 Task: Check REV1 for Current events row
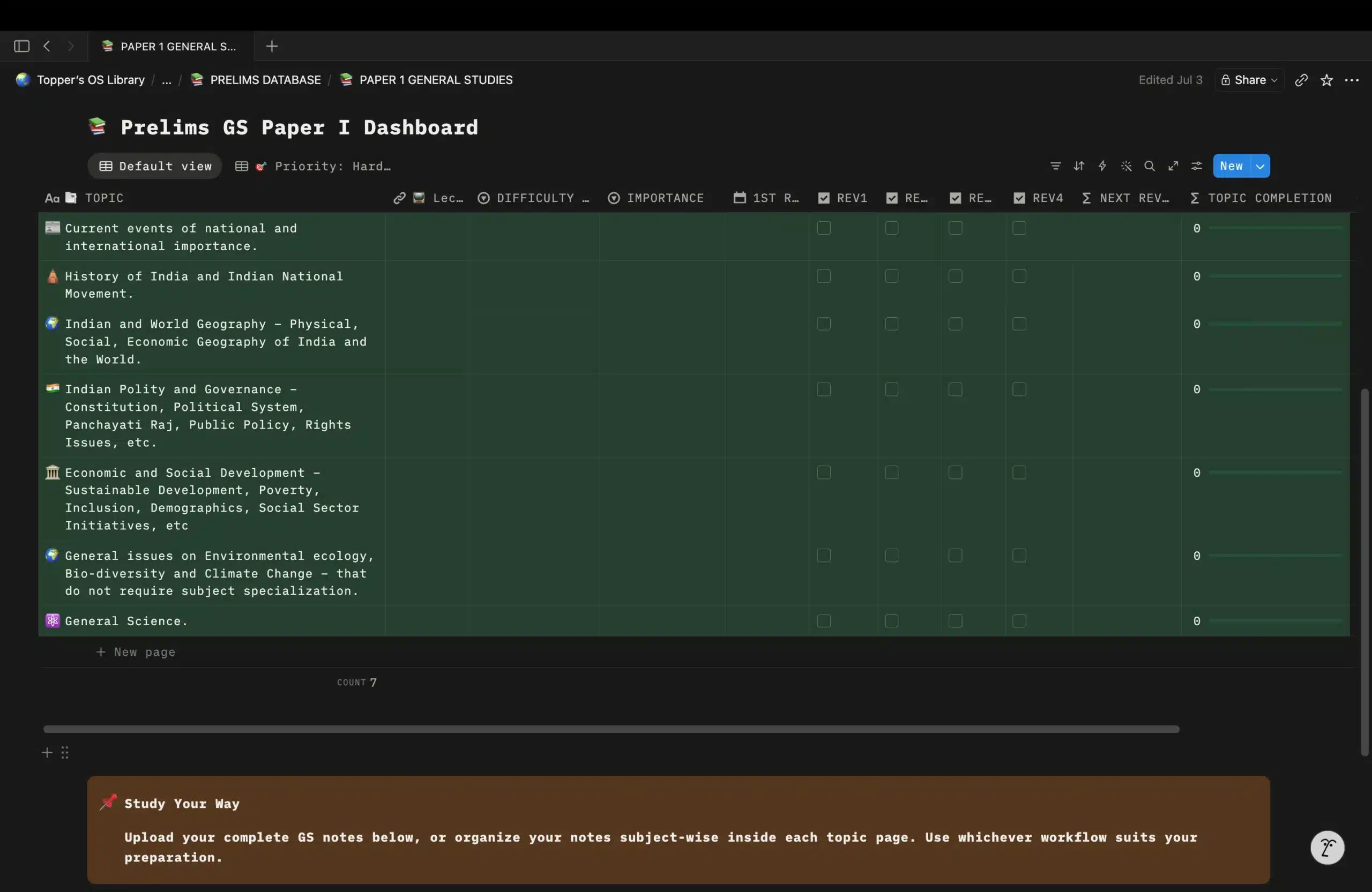824,228
